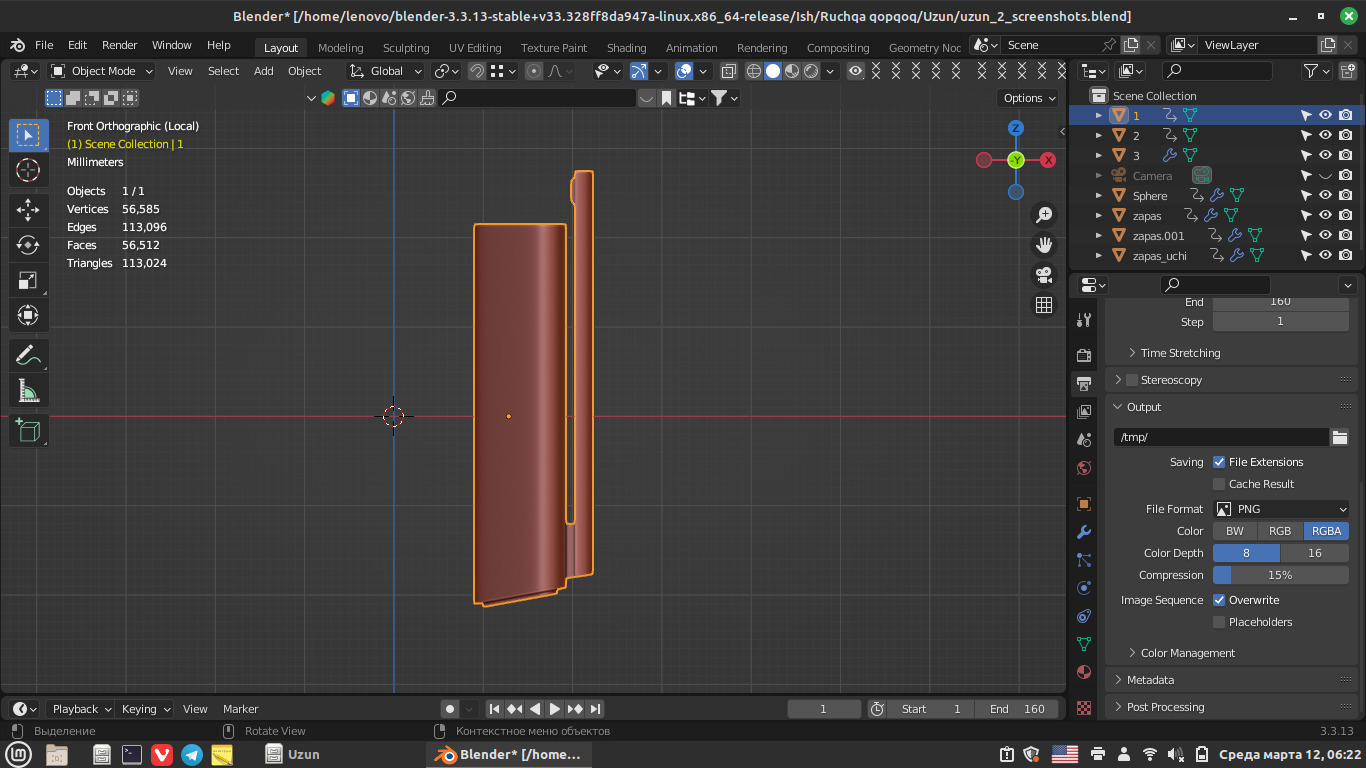Browse output folder with the folder icon
The height and width of the screenshot is (768, 1366).
click(1340, 437)
